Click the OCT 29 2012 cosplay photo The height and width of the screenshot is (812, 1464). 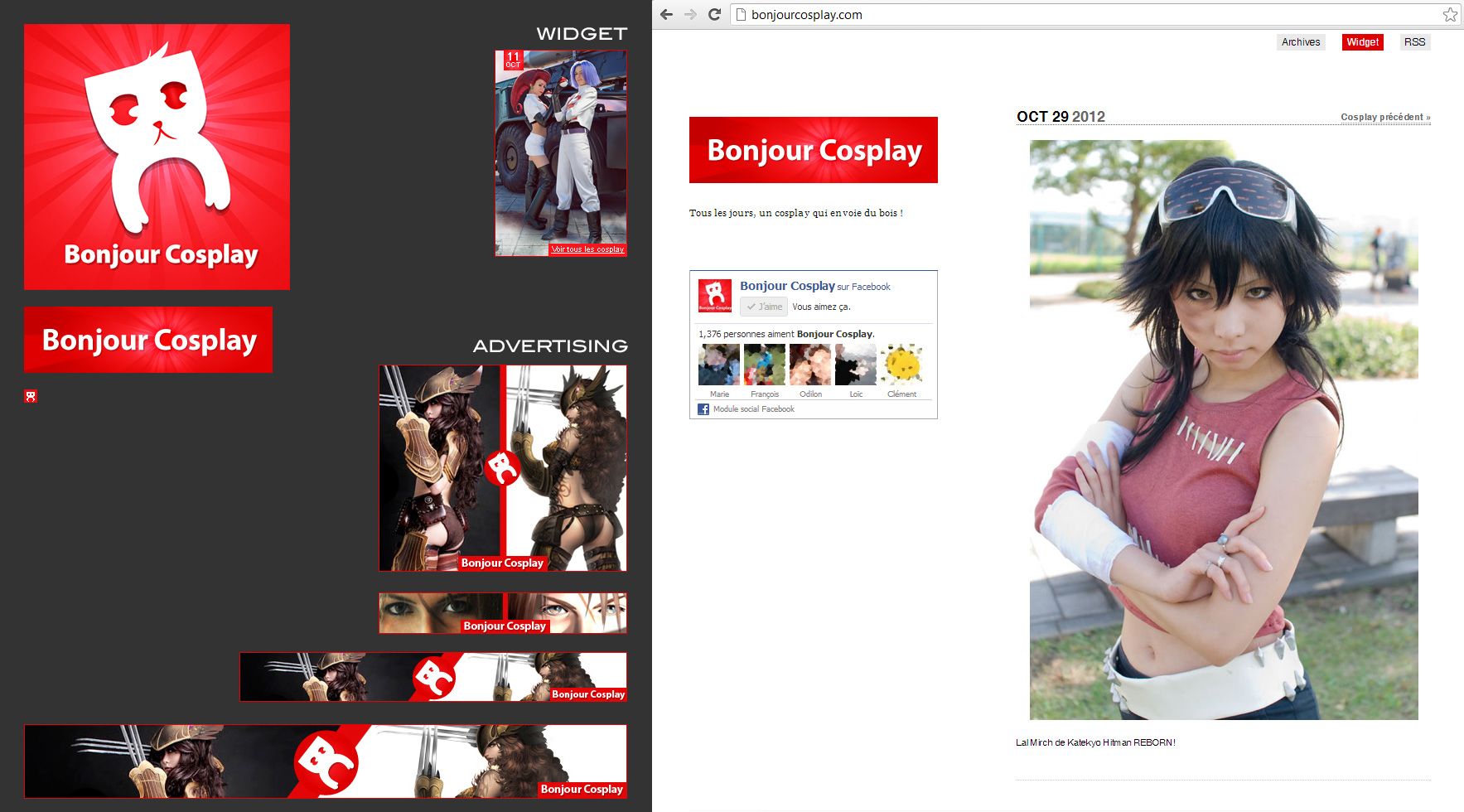(x=1224, y=430)
